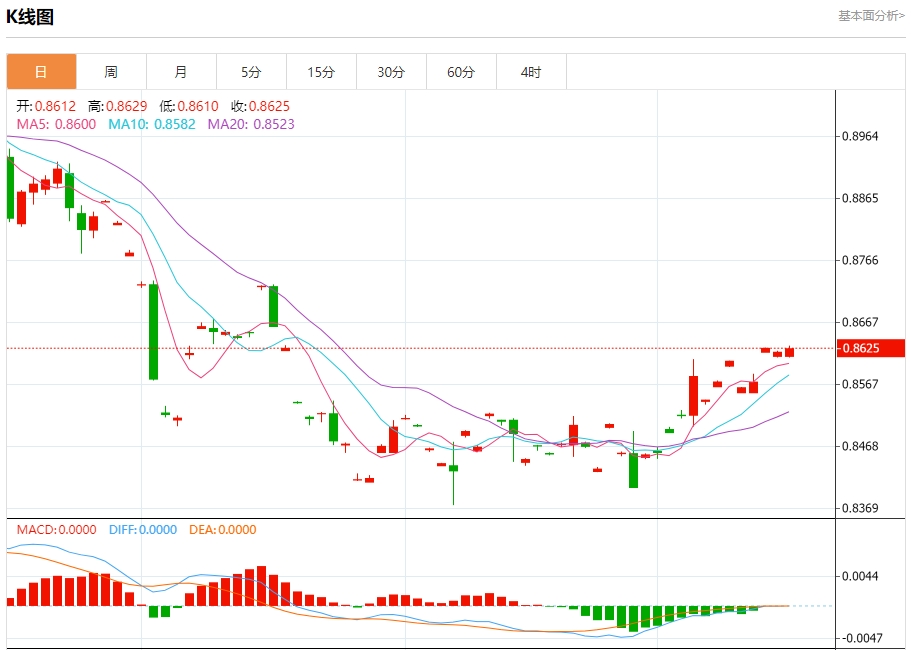
Task: Select the 60分 interval tab
Action: pos(461,72)
